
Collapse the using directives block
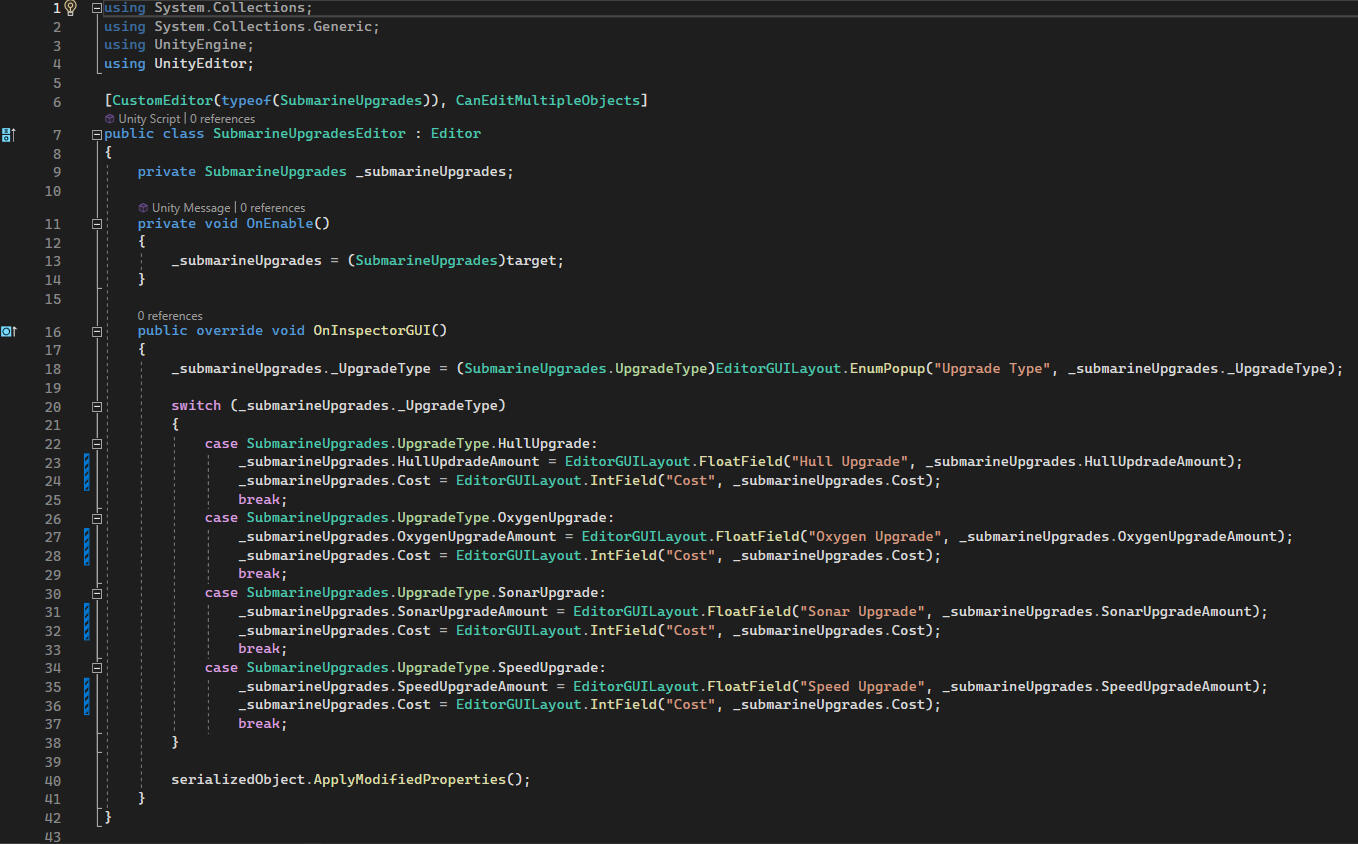tap(97, 8)
